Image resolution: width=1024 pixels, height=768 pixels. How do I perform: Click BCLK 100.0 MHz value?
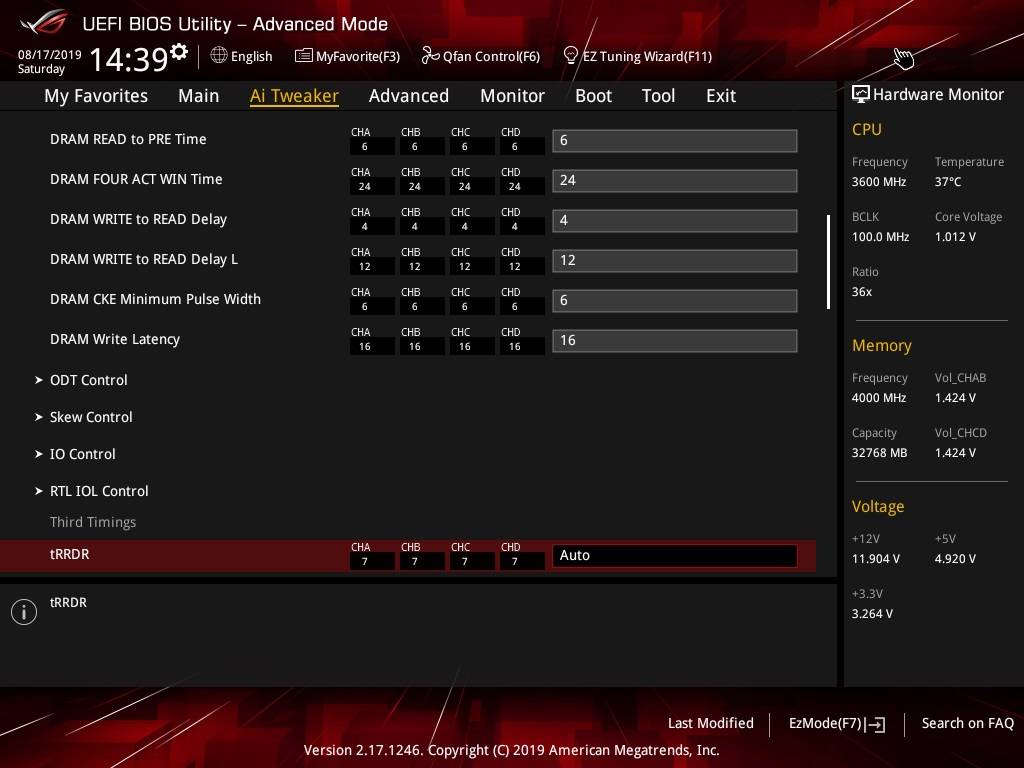(x=880, y=237)
